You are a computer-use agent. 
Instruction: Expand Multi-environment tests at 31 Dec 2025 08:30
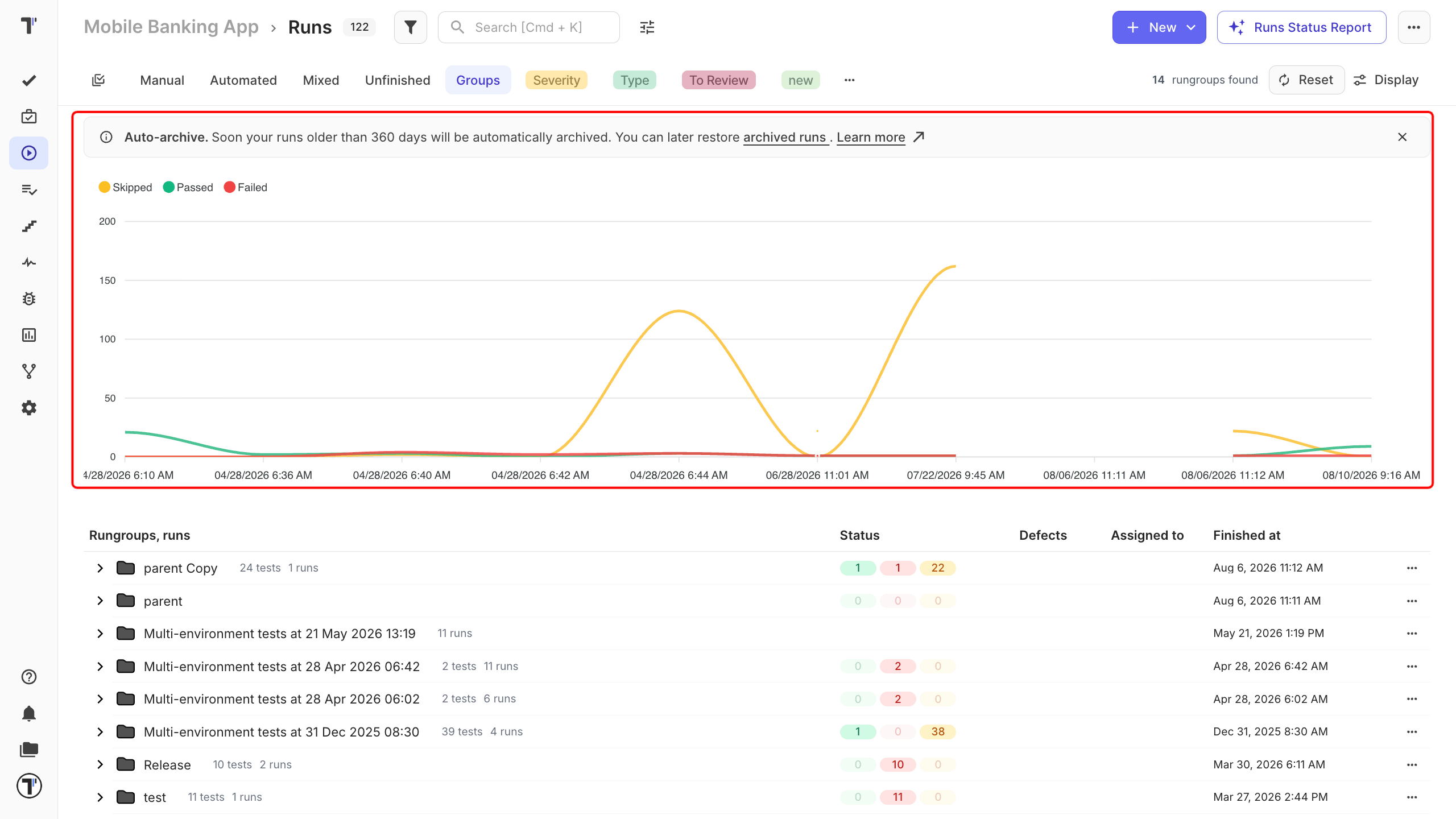click(100, 732)
